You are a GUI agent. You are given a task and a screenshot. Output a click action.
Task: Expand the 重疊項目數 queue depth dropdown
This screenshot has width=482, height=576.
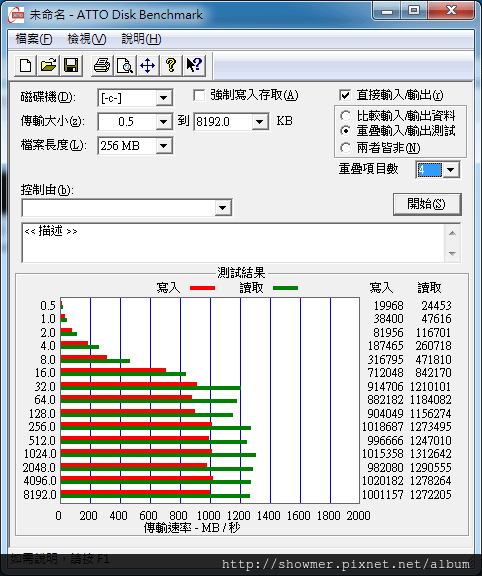coord(451,170)
